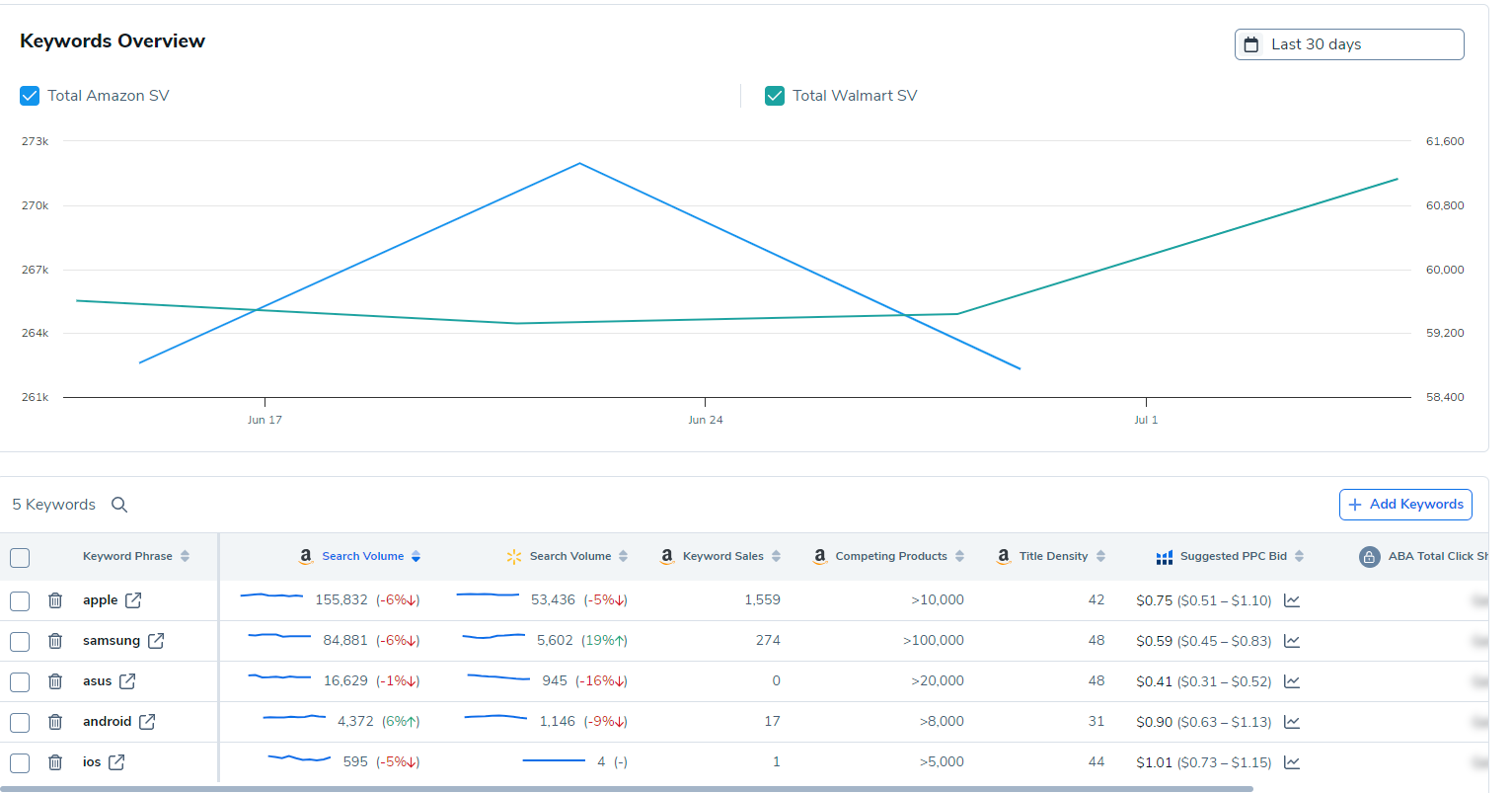The width and height of the screenshot is (1512, 793).
Task: Click the asus keyword phrase
Action: coord(98,681)
